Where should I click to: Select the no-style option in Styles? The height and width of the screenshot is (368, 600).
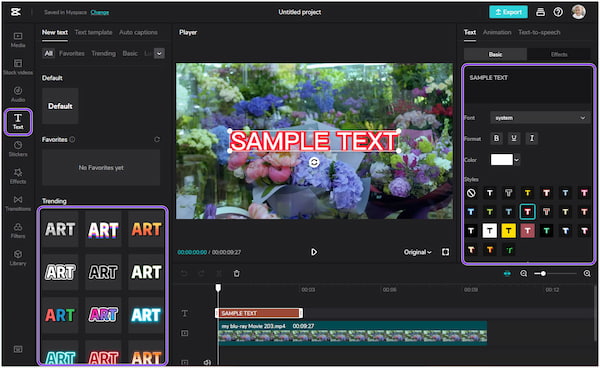point(471,193)
